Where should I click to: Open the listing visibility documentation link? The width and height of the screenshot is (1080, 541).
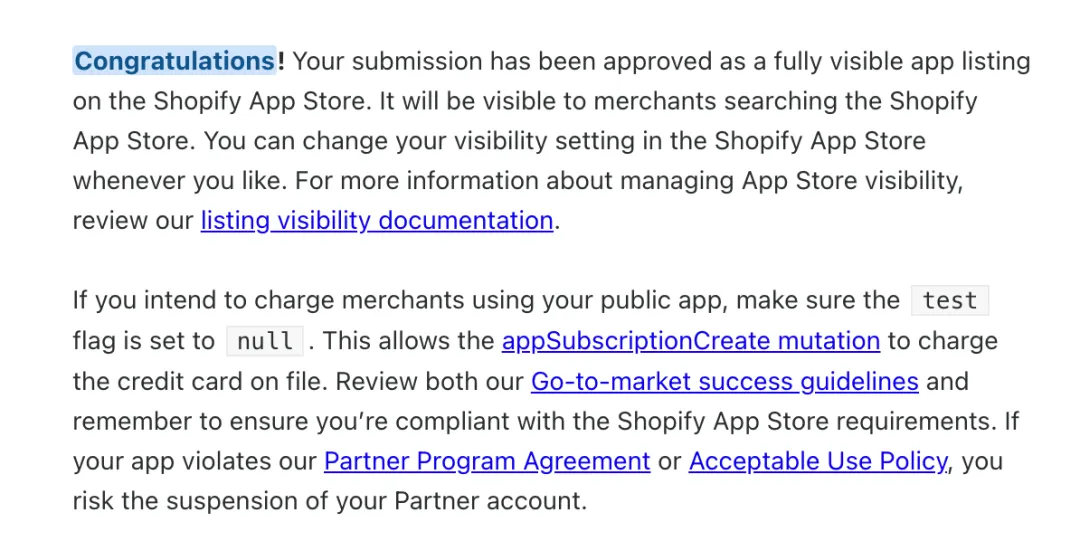click(376, 220)
